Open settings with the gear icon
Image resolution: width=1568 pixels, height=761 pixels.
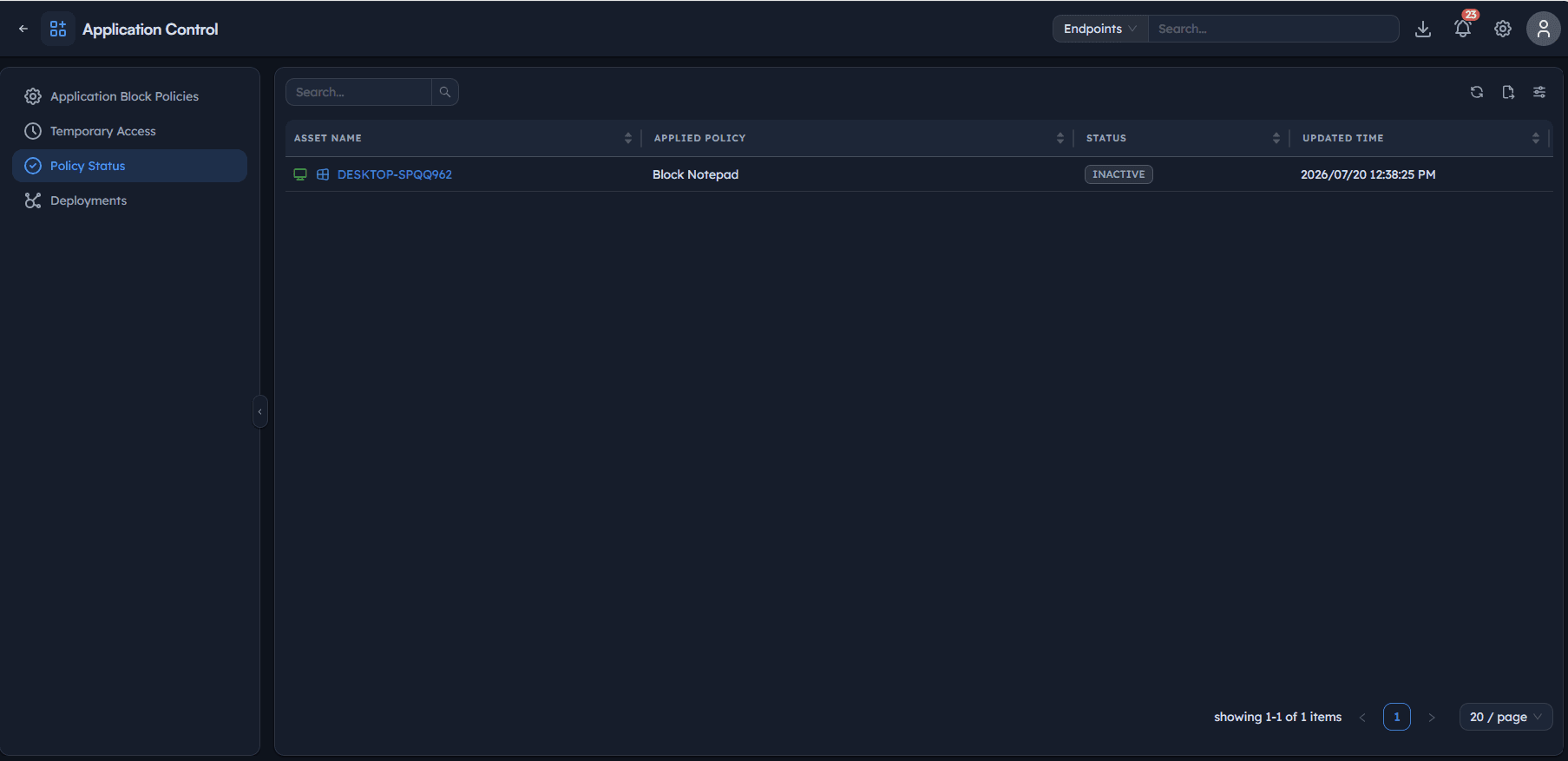(1503, 29)
